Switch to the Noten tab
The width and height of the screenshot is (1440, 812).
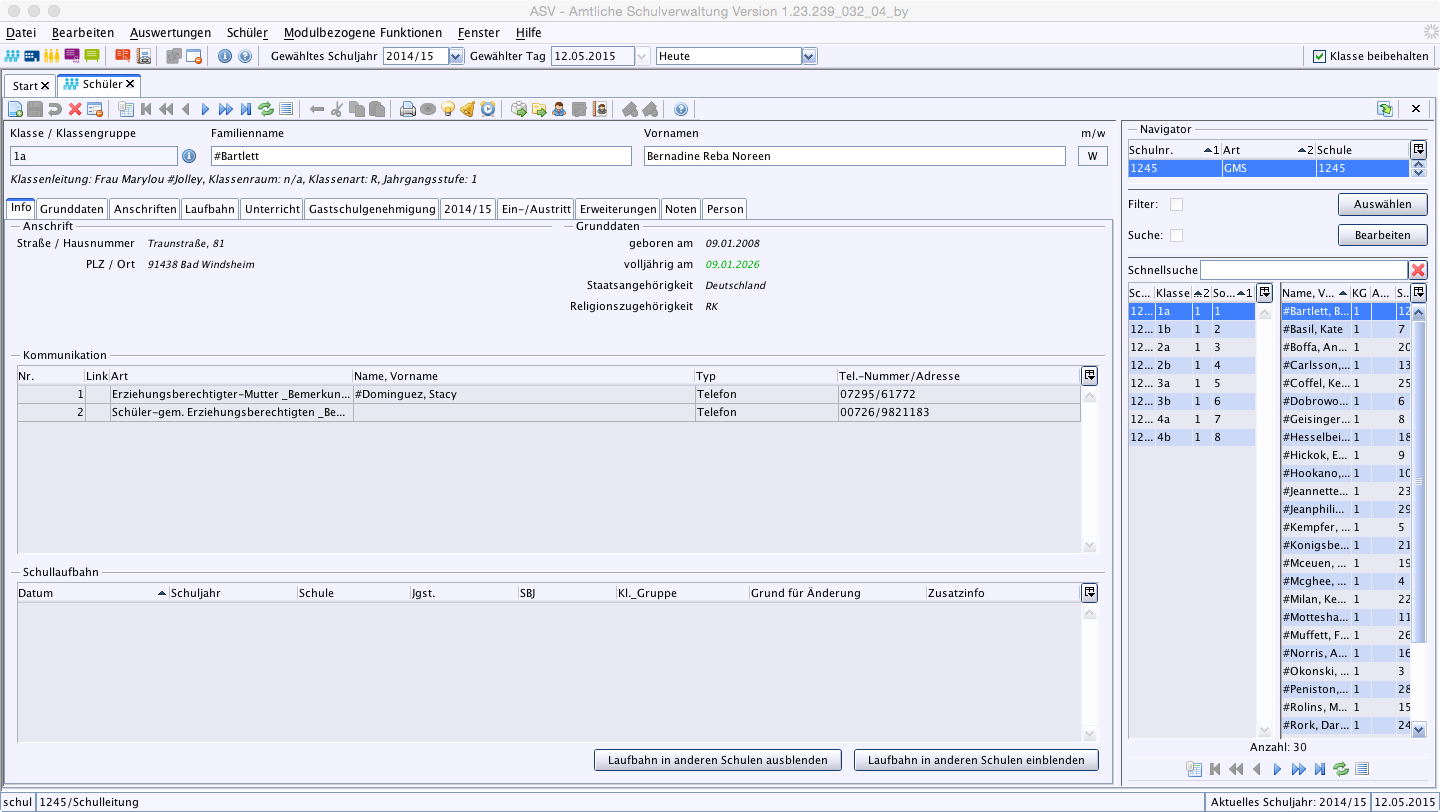(681, 209)
